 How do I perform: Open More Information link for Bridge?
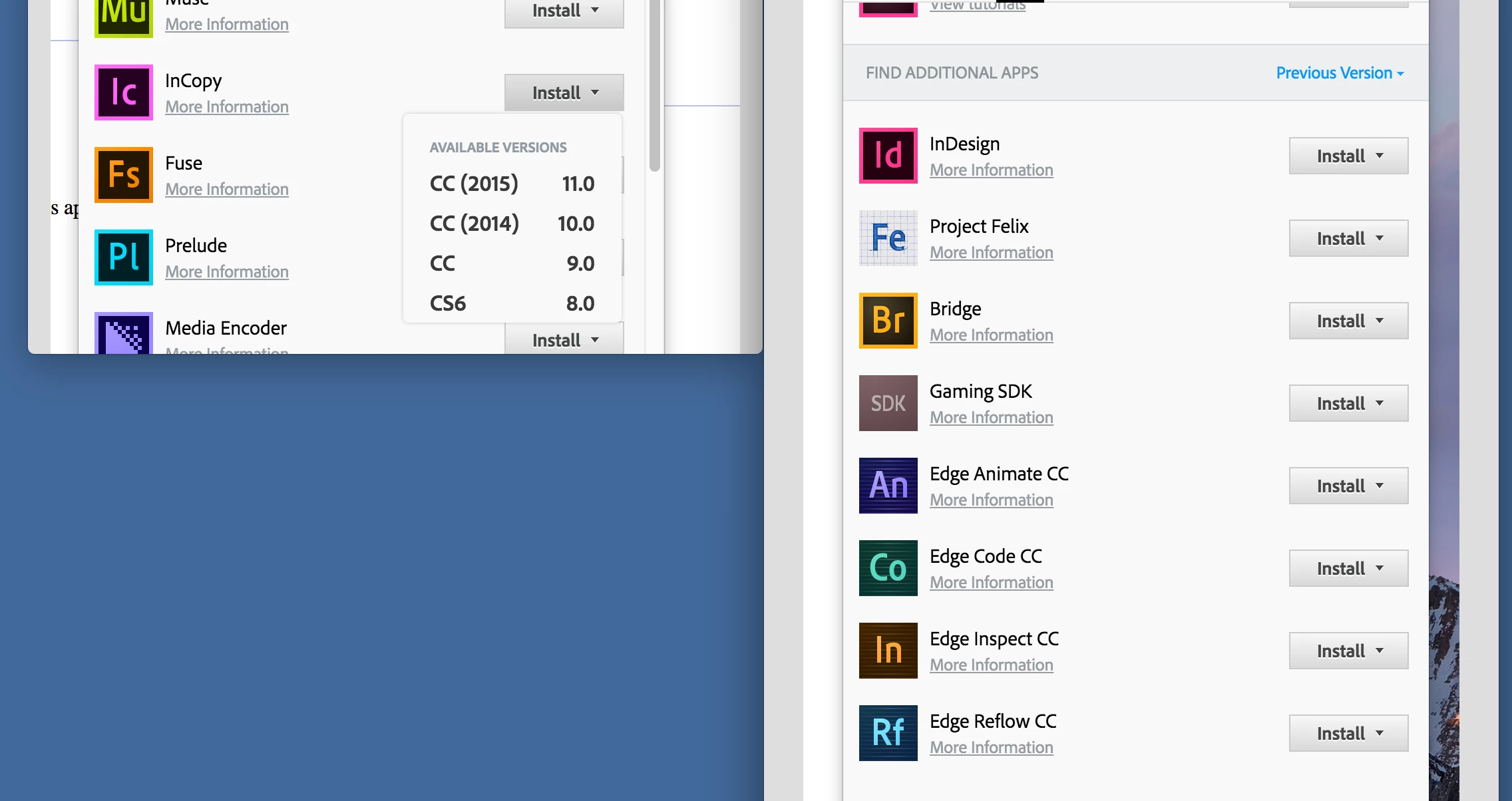(x=992, y=335)
